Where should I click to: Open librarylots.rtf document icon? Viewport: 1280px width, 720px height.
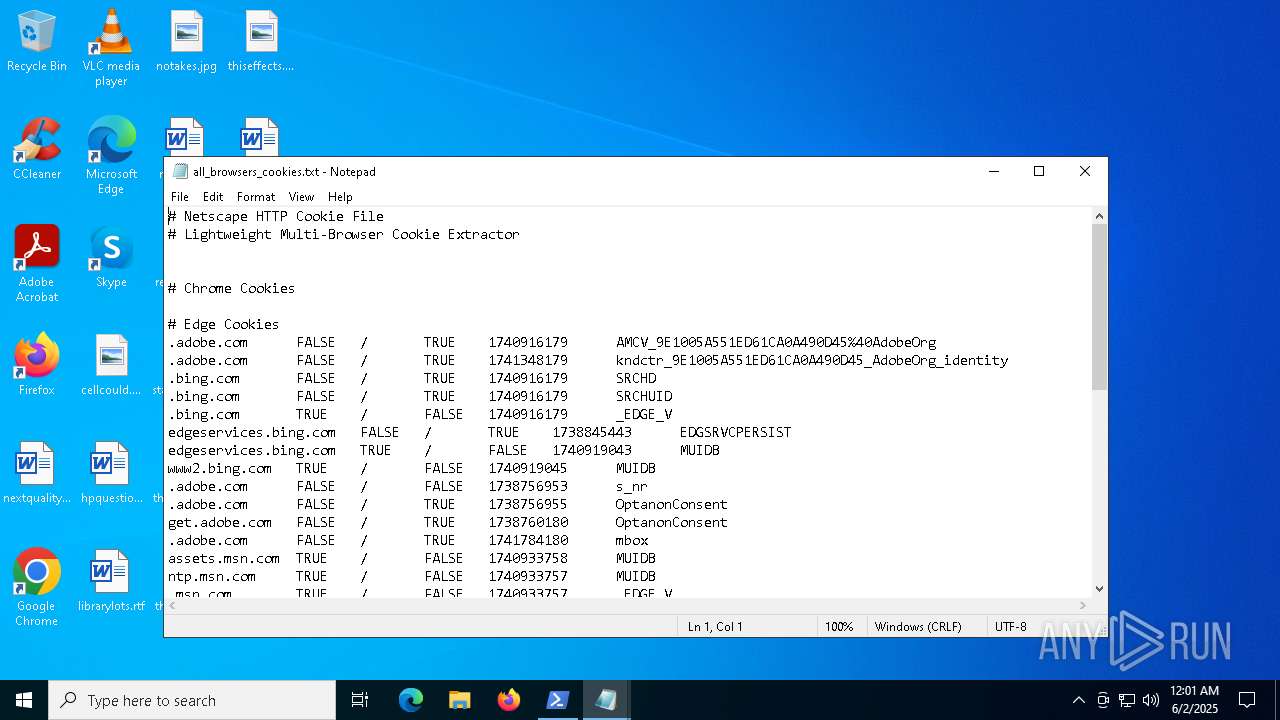click(111, 581)
